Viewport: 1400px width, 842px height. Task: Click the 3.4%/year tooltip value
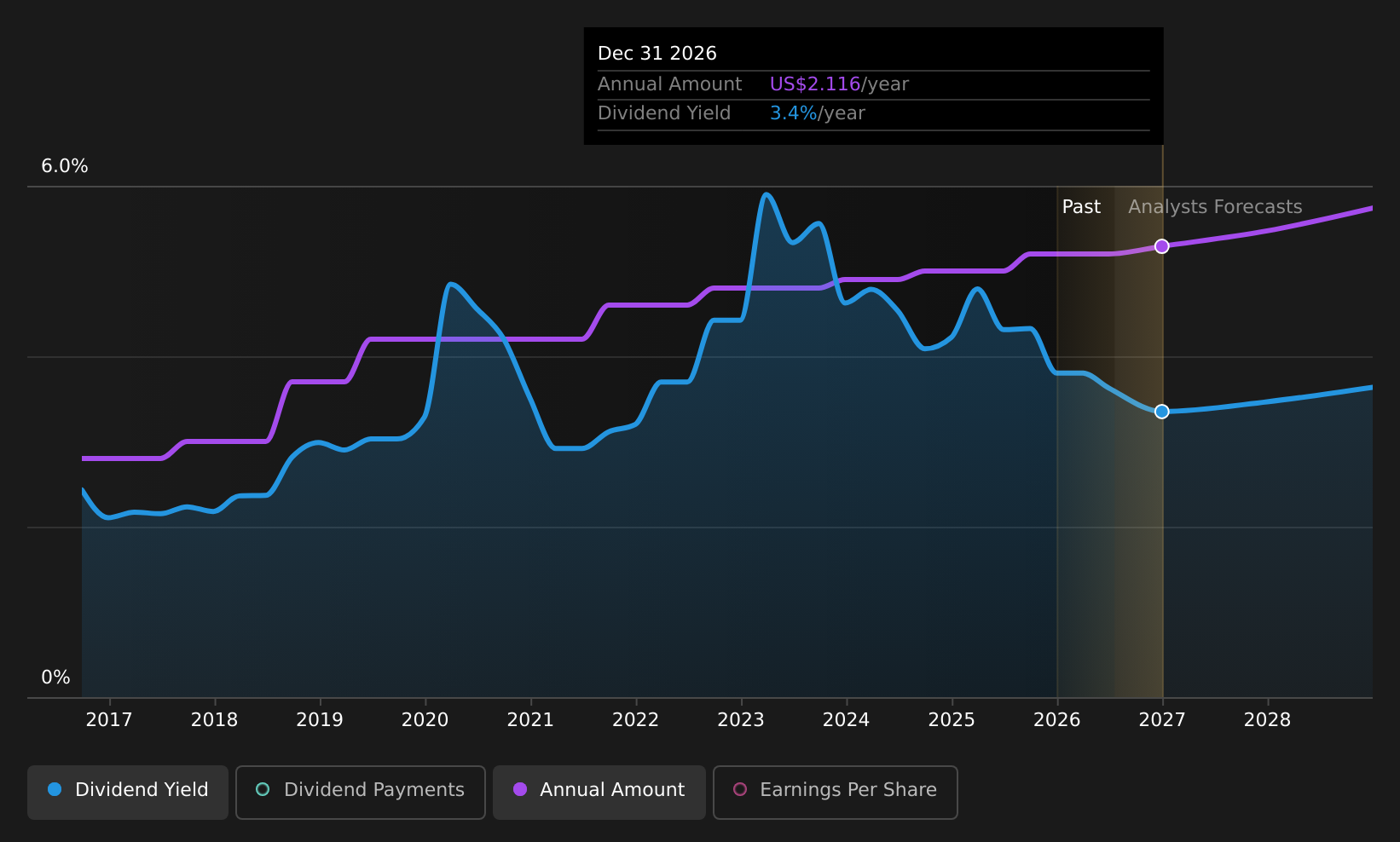coord(817,113)
